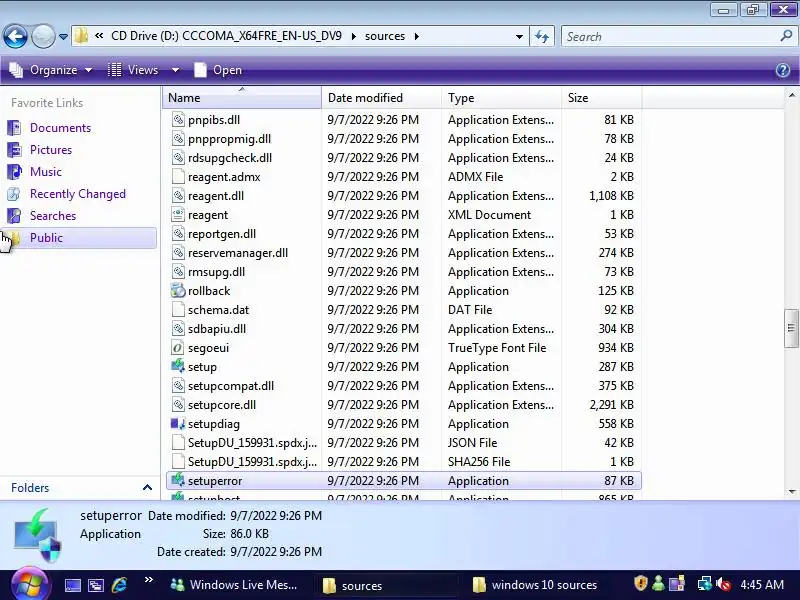Expand the double-chevron breadcrumb overflow

[99, 36]
